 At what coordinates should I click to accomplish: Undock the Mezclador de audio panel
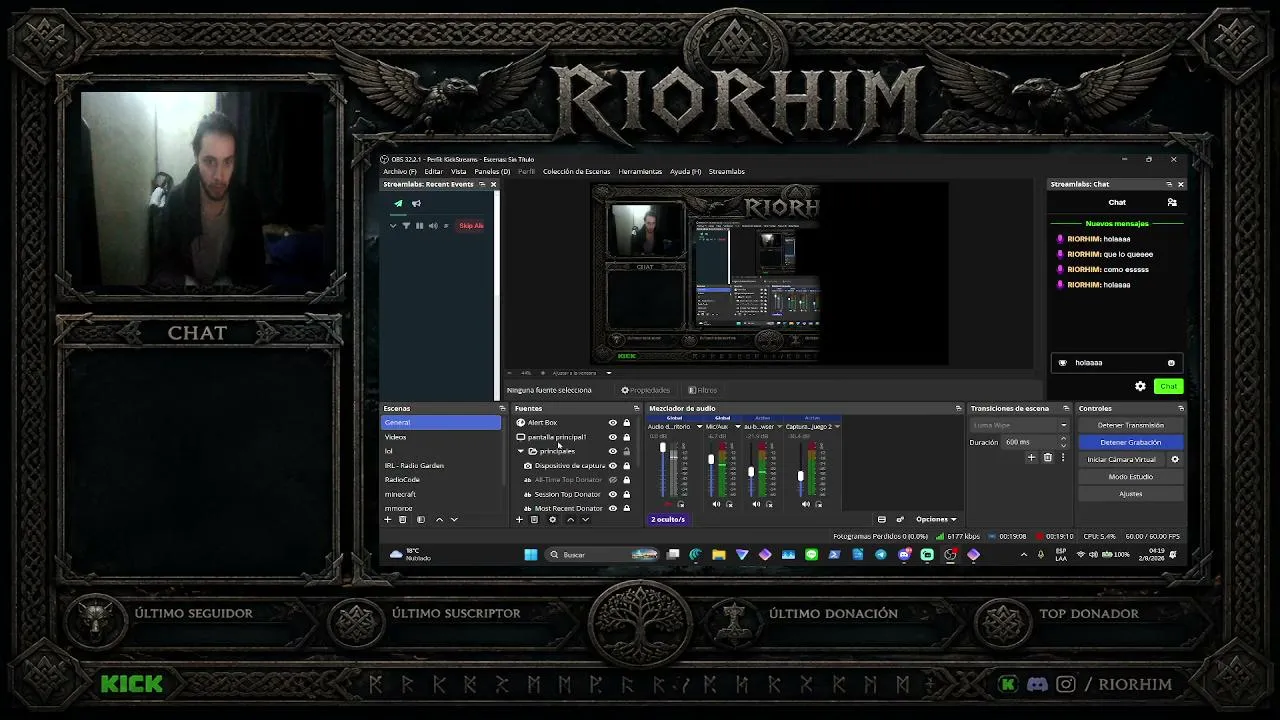pos(958,408)
